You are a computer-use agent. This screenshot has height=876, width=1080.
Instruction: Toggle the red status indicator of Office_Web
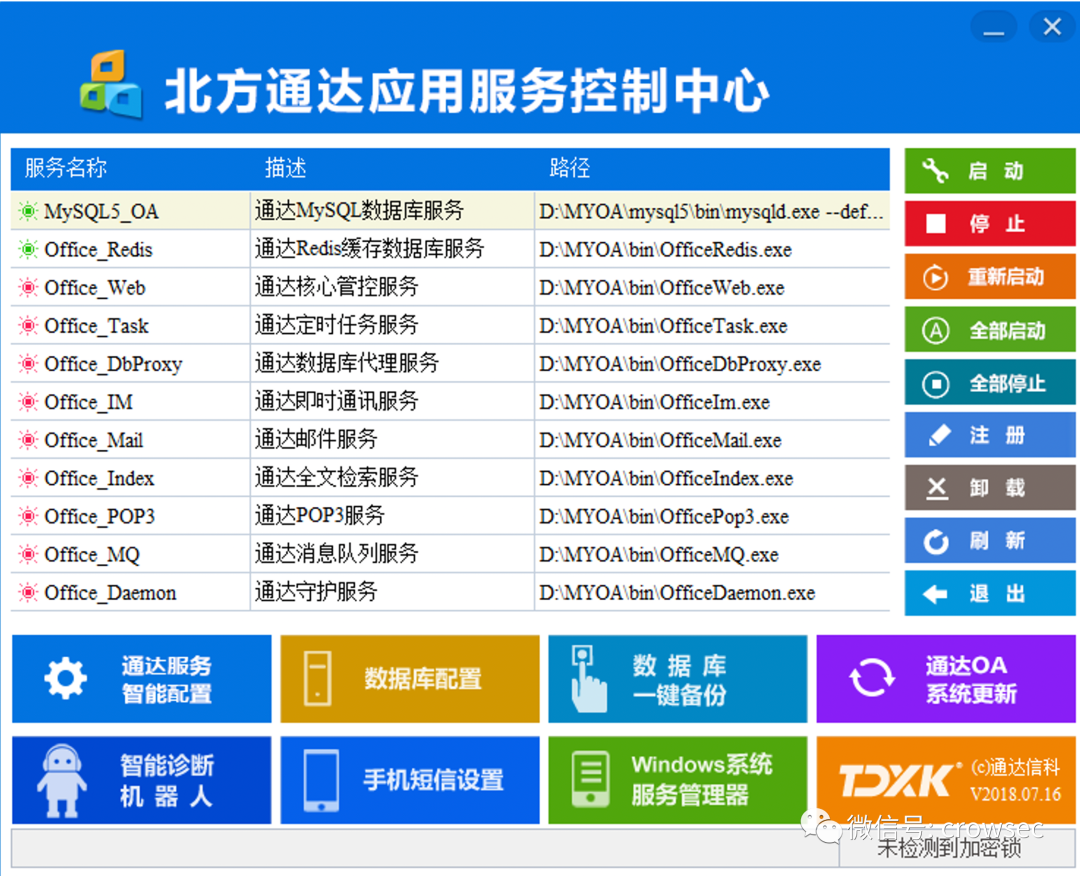pos(29,287)
